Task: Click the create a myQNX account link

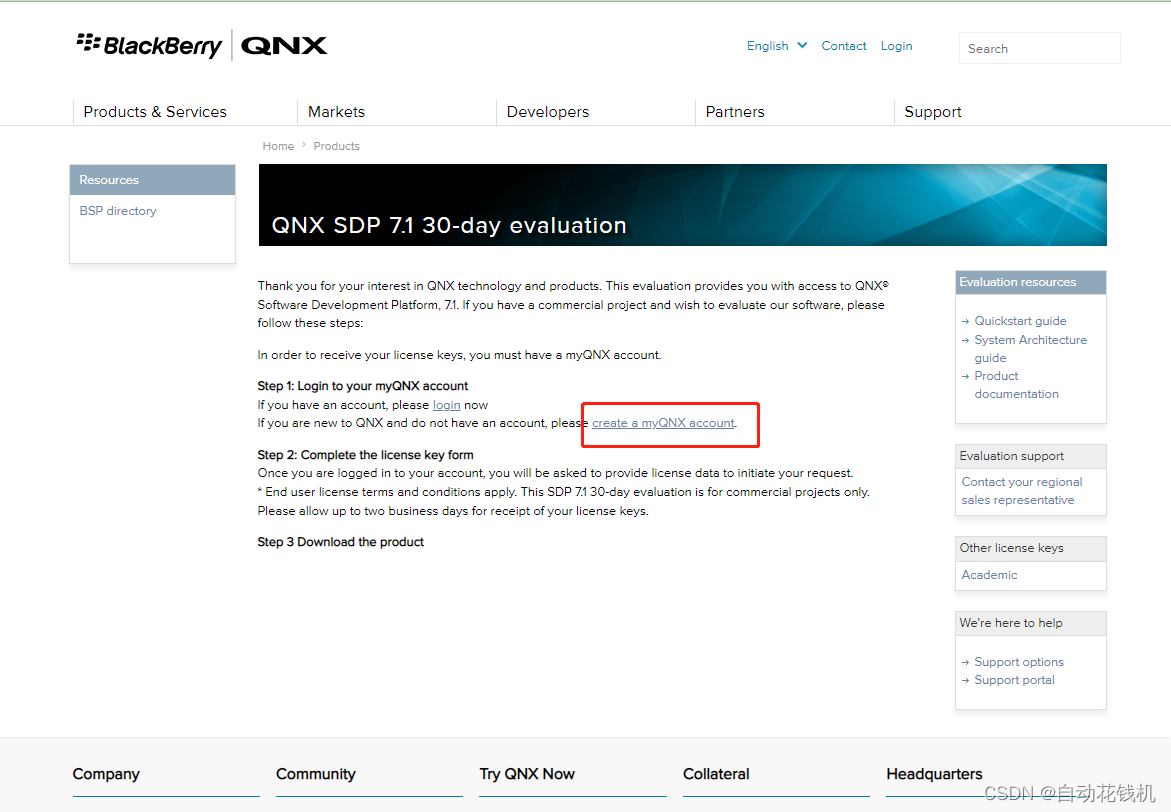Action: pyautogui.click(x=662, y=423)
